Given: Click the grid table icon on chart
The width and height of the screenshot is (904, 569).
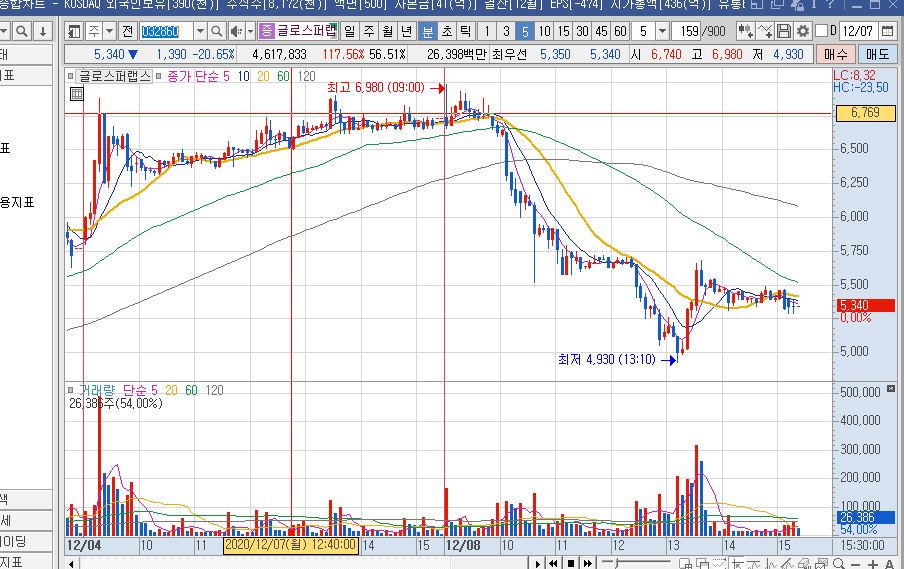Looking at the screenshot, I should point(77,94).
